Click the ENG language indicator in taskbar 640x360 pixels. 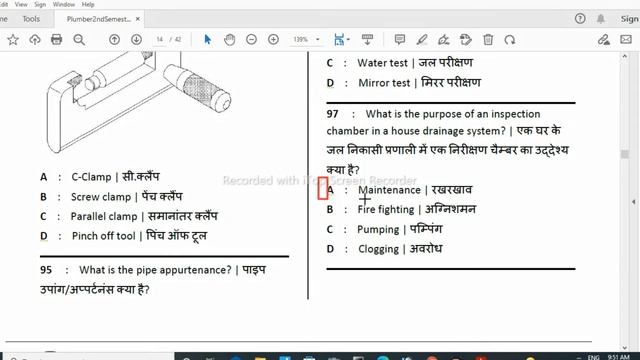click(593, 357)
